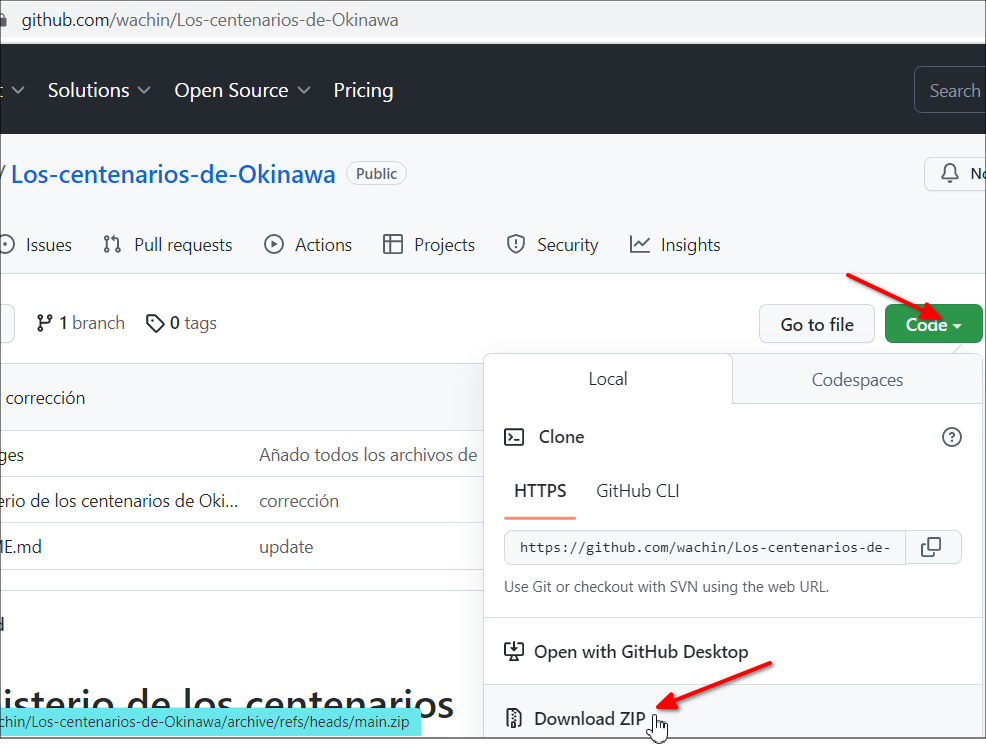Click the Go to file button
986x748 pixels.
(x=817, y=324)
